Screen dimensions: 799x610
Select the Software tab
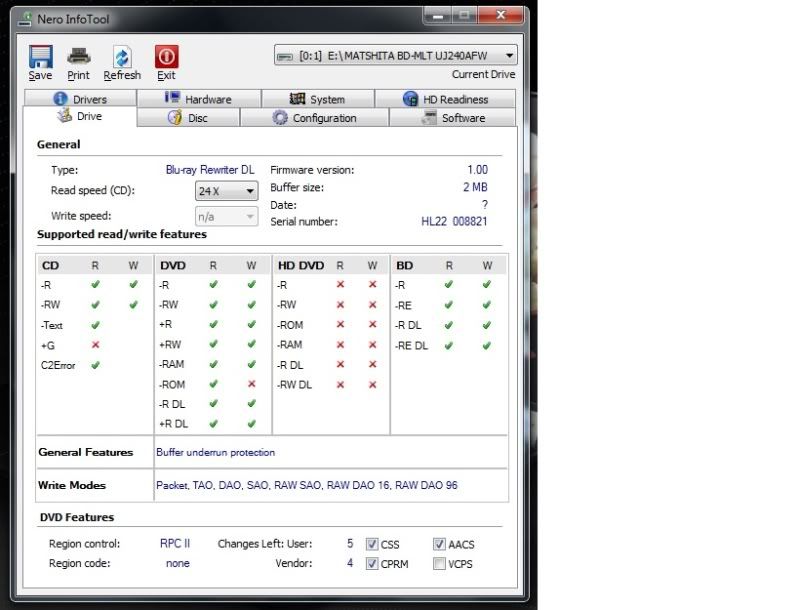(x=453, y=118)
